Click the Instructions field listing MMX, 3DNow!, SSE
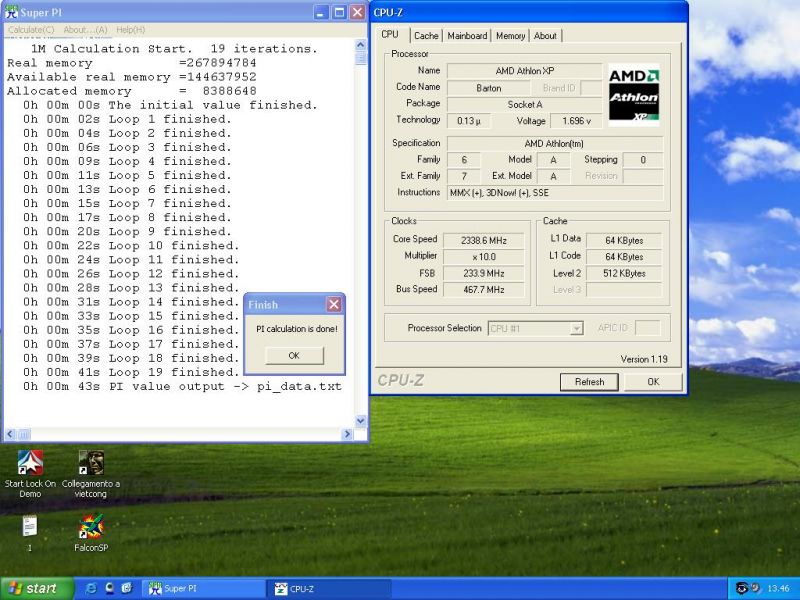Image resolution: width=800 pixels, height=600 pixels. click(555, 193)
